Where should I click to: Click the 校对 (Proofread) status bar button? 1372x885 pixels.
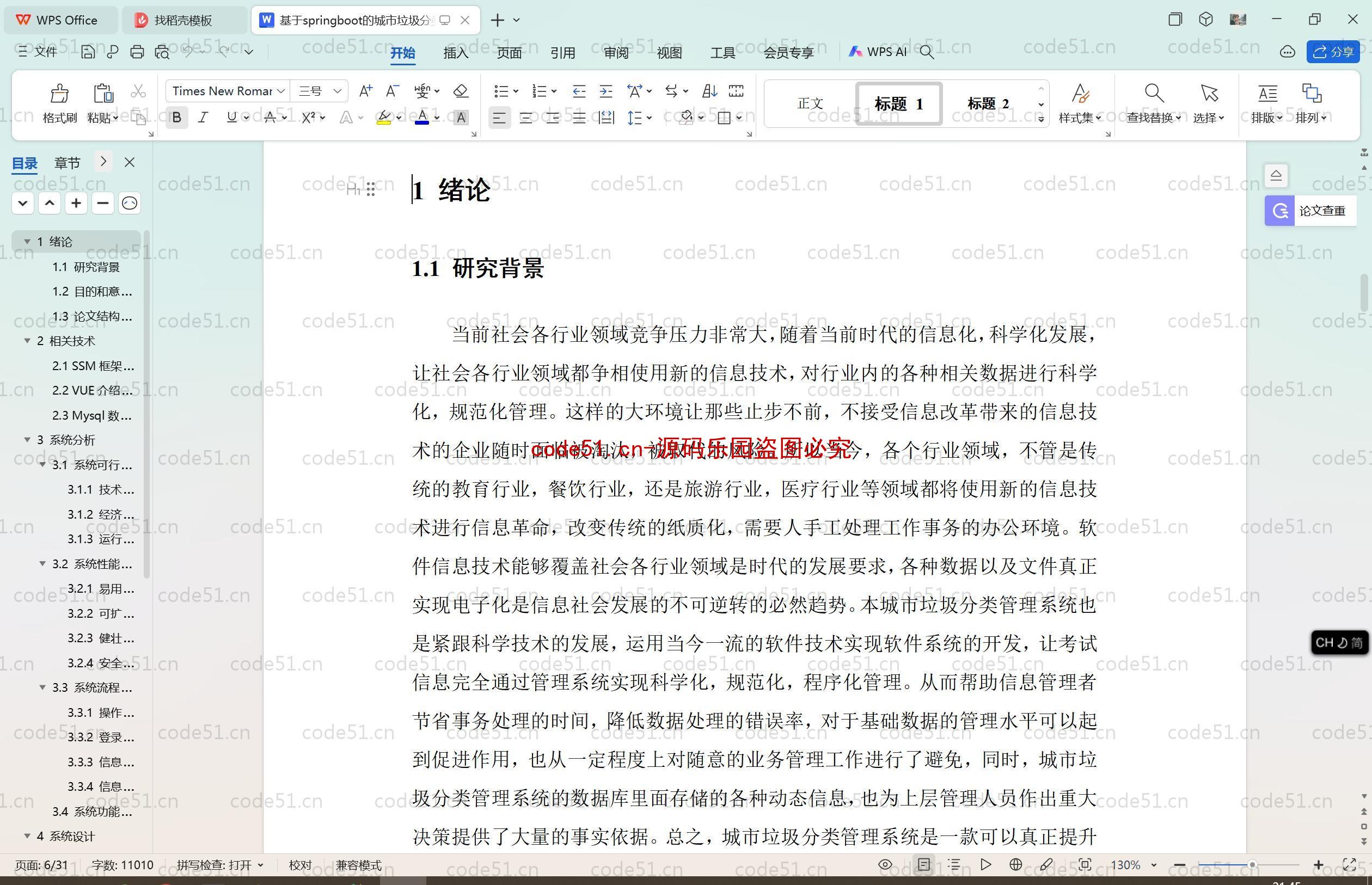(x=300, y=865)
